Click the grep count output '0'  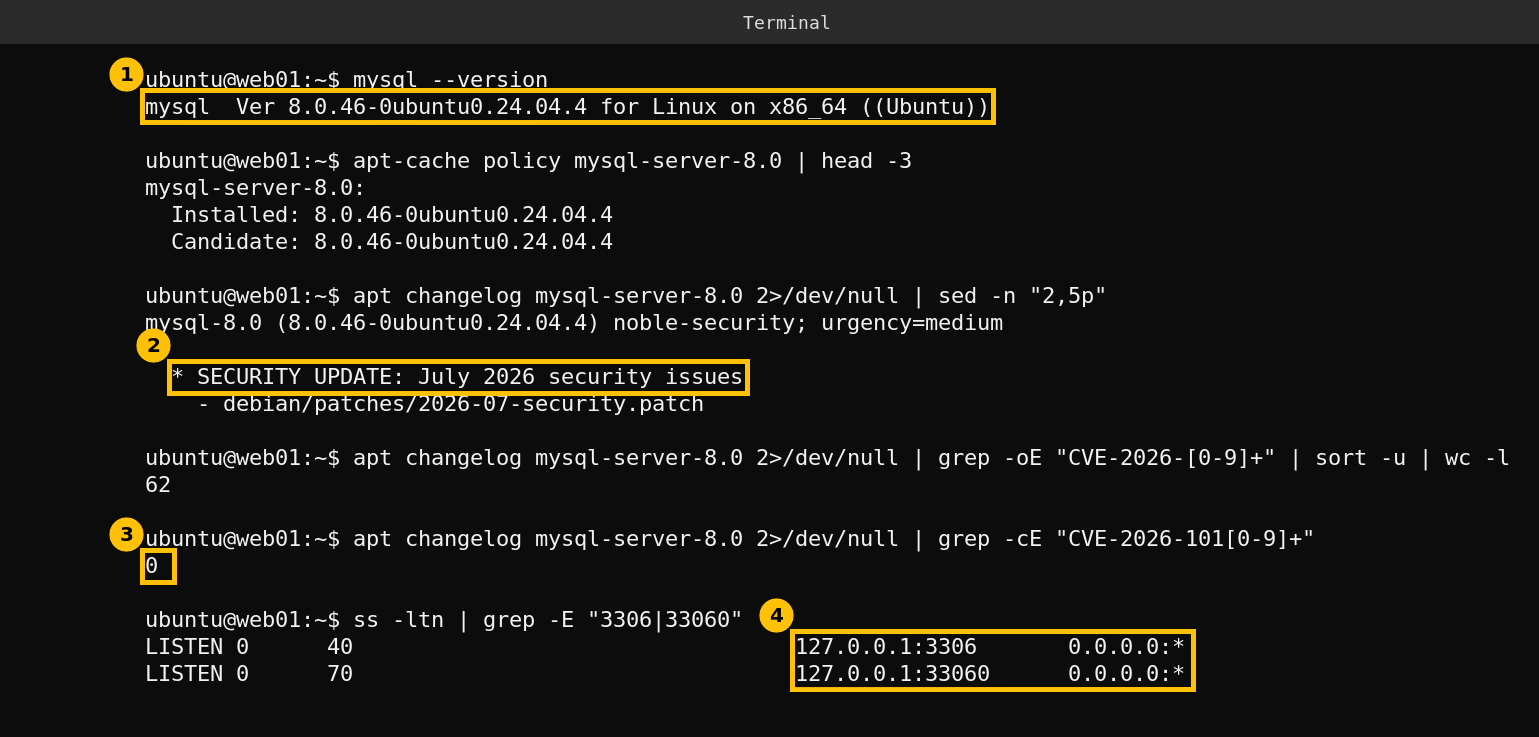pos(152,566)
